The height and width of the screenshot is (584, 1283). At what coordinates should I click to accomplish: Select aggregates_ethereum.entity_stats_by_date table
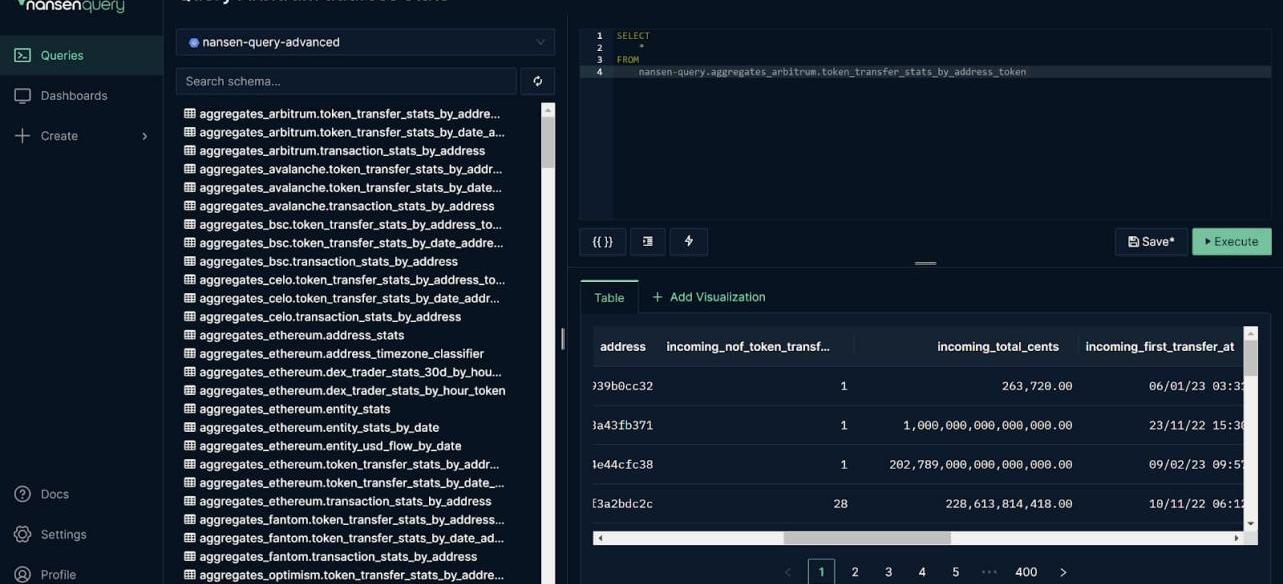[312, 427]
